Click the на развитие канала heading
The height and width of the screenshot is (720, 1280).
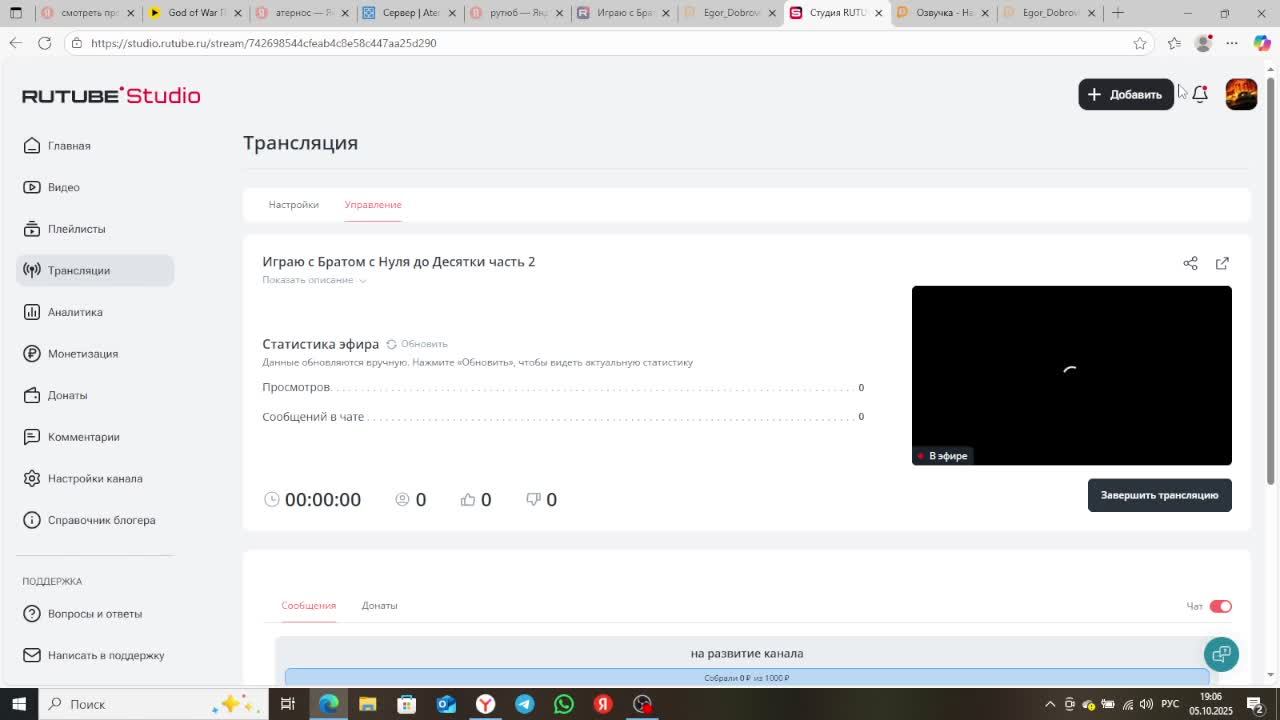(x=746, y=653)
